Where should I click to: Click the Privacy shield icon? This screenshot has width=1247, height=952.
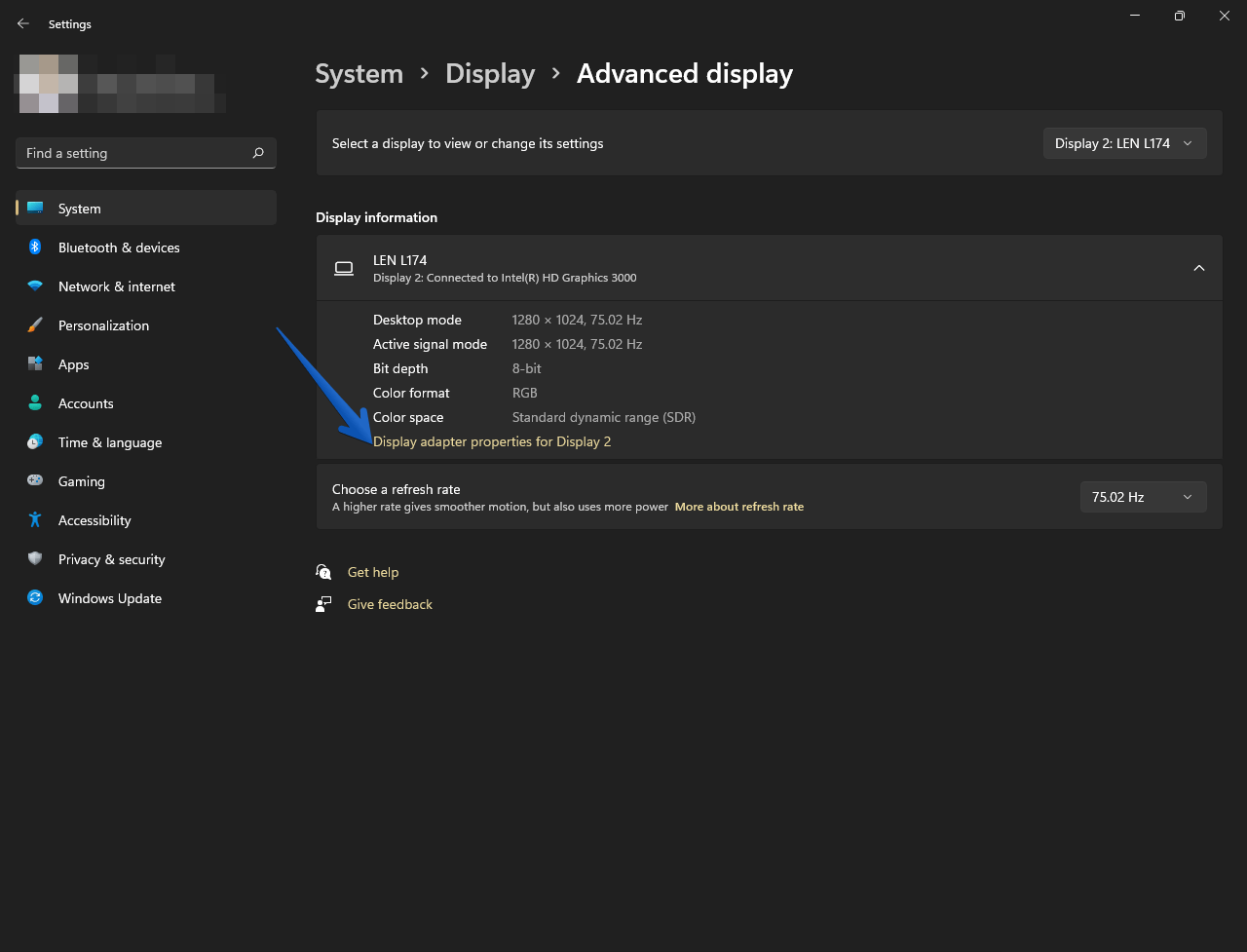coord(35,559)
